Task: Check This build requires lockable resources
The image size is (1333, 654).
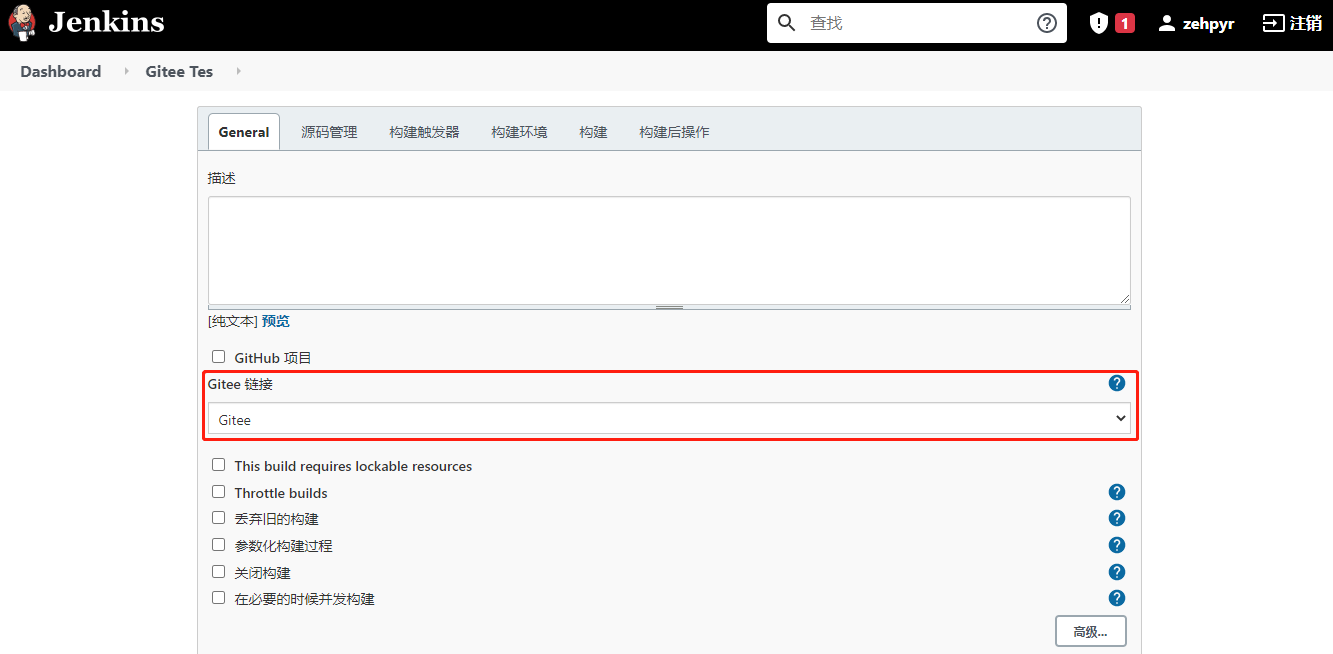Action: point(218,464)
